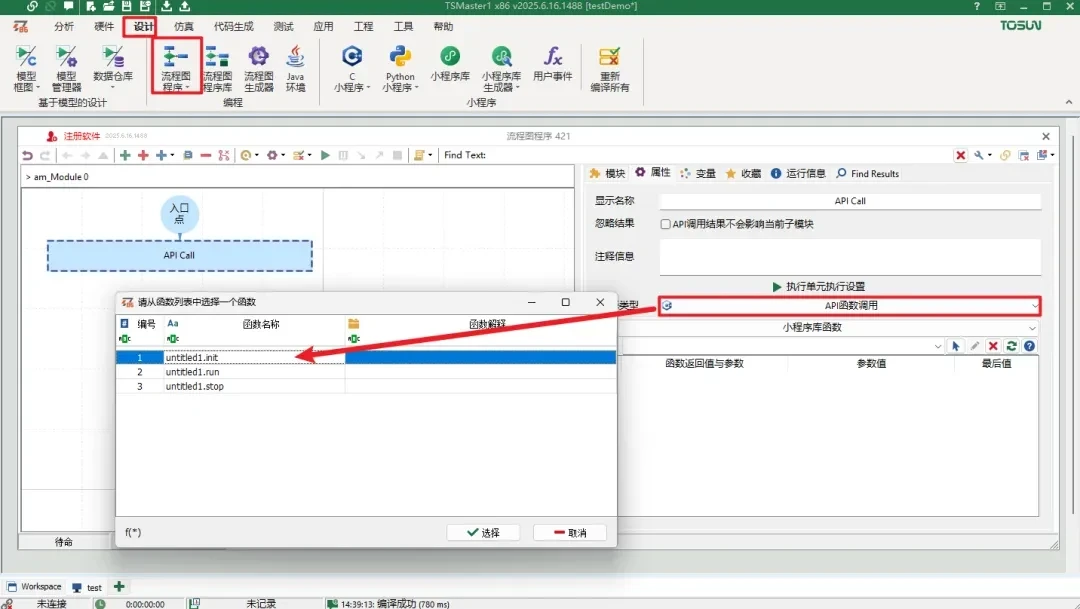Toggle the API调用结果不会影响当前子模块 checkbox

(x=666, y=225)
